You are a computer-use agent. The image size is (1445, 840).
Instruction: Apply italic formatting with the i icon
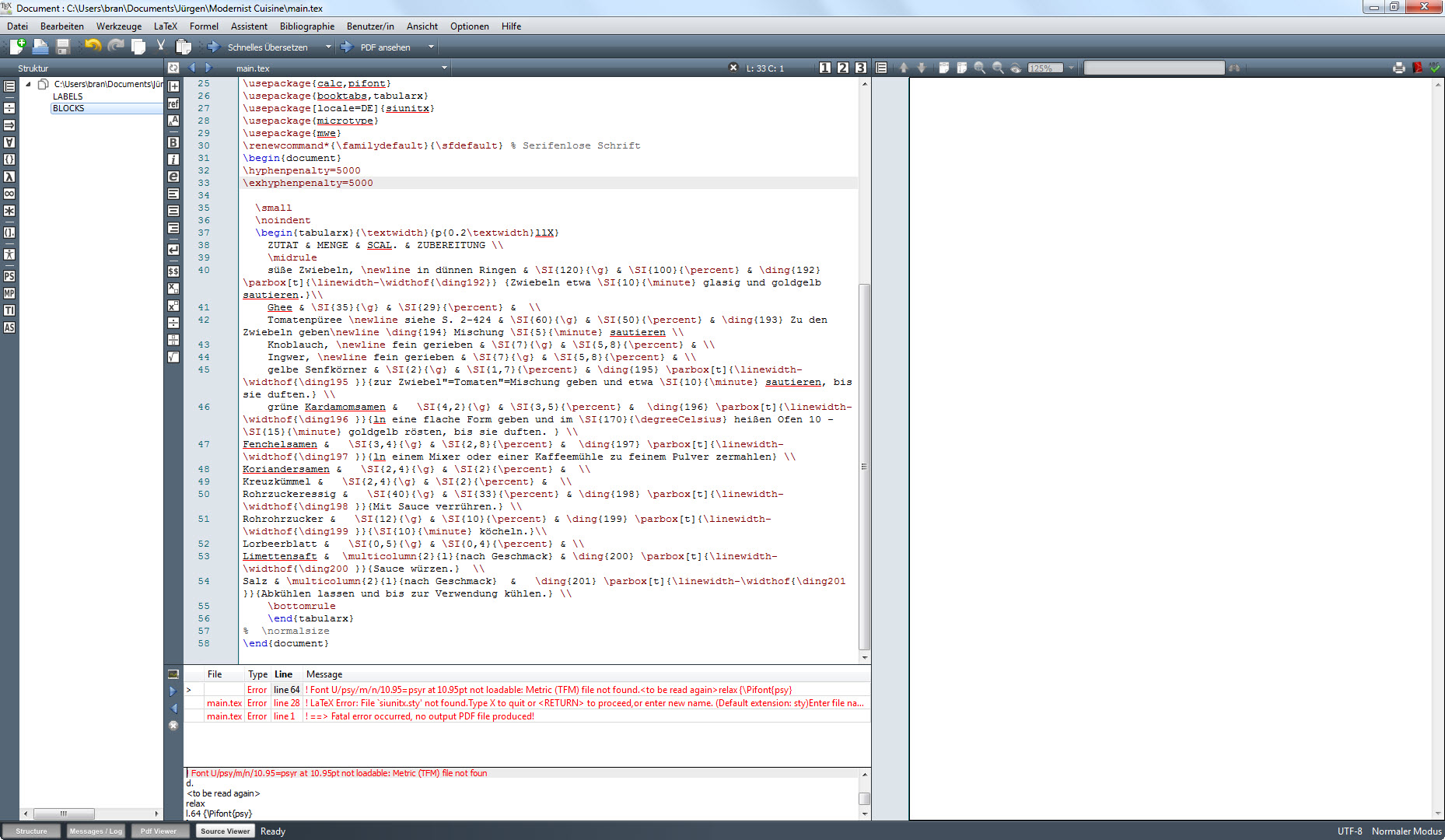(173, 159)
